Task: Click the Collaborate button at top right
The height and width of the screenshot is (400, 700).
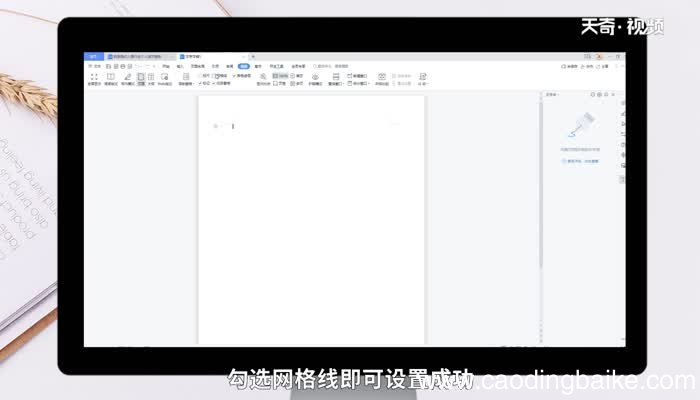Action: pyautogui.click(x=587, y=66)
